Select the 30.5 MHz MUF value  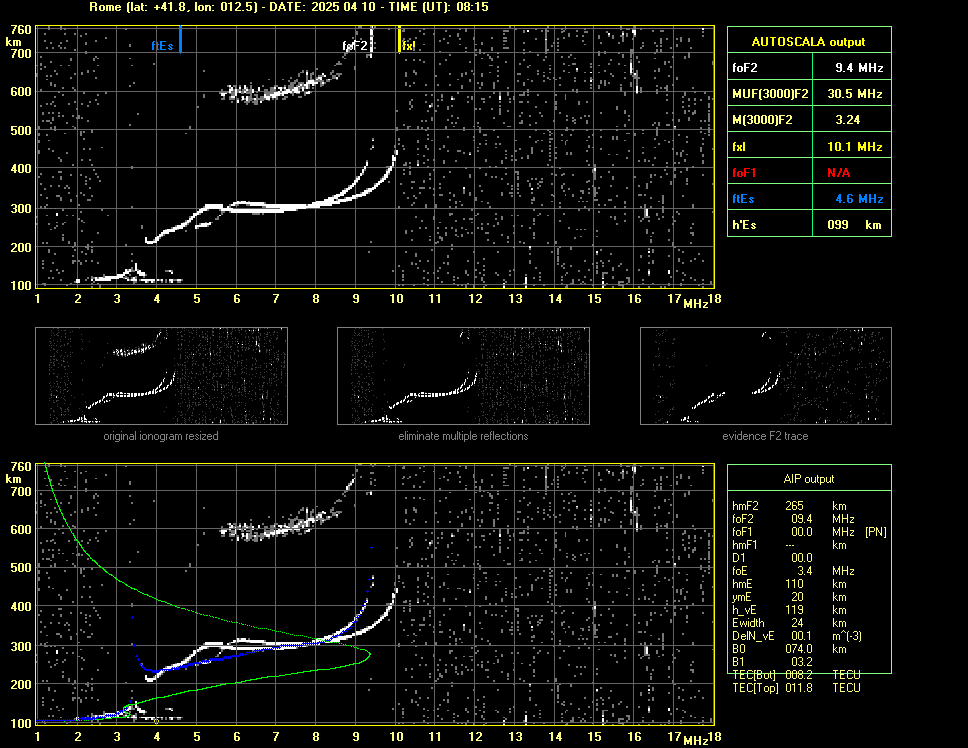(x=855, y=94)
